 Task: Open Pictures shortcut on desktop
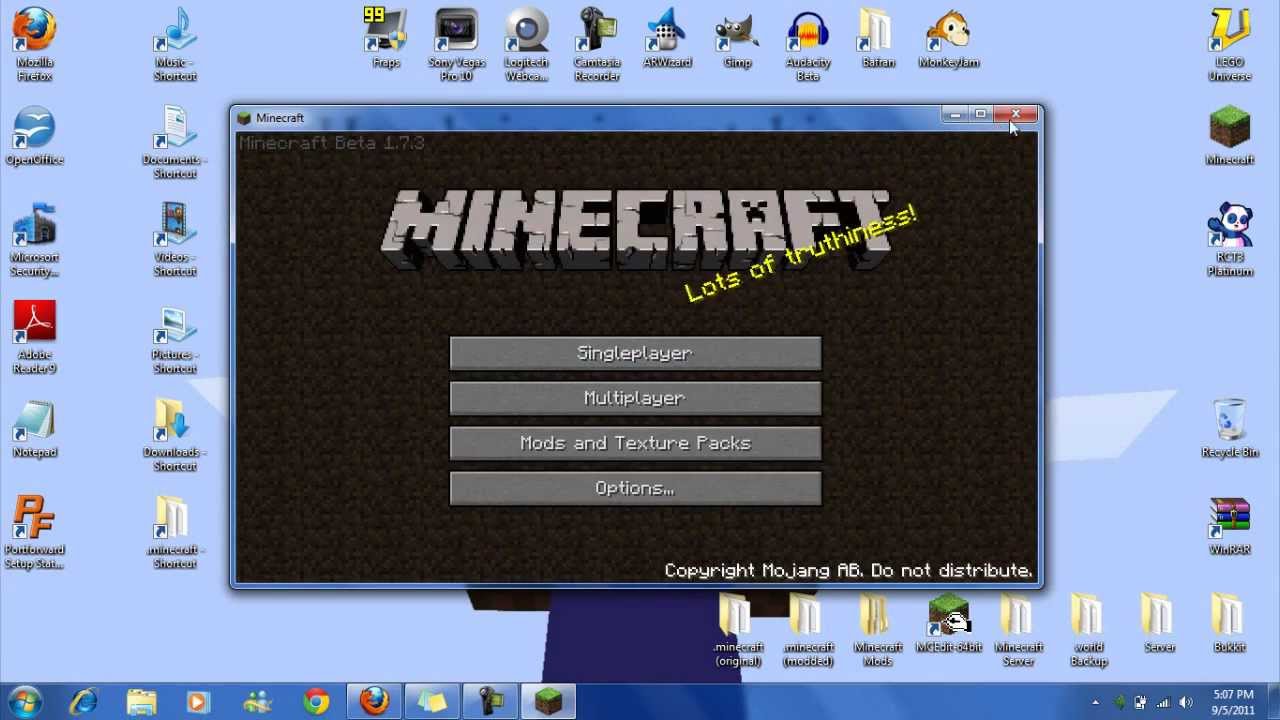pyautogui.click(x=175, y=337)
